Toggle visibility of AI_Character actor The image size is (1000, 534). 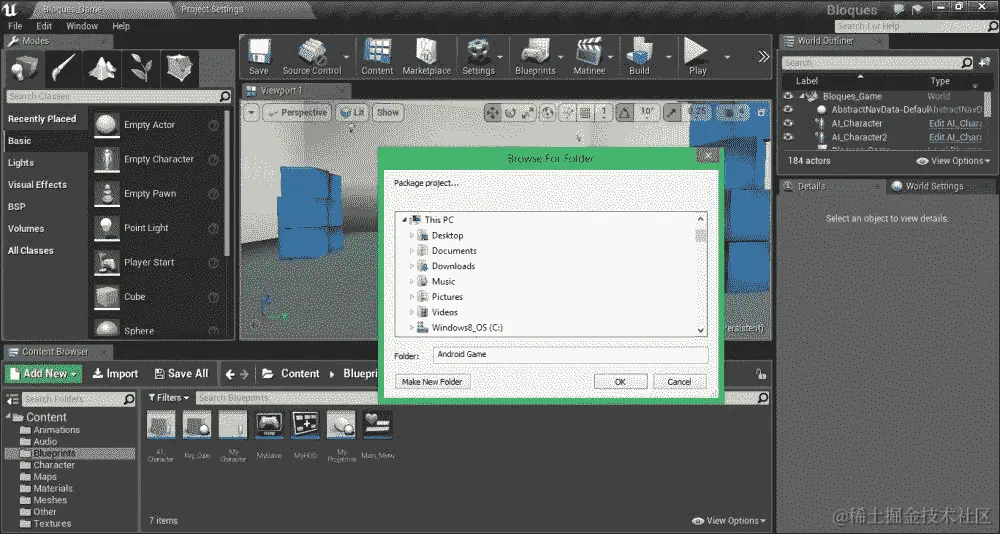click(x=788, y=123)
